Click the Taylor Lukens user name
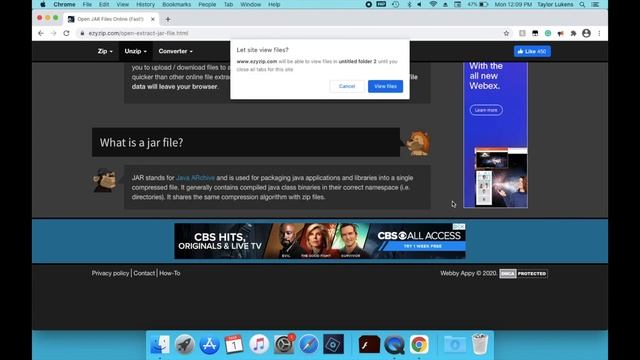This screenshot has height=360, width=640. click(x=555, y=4)
